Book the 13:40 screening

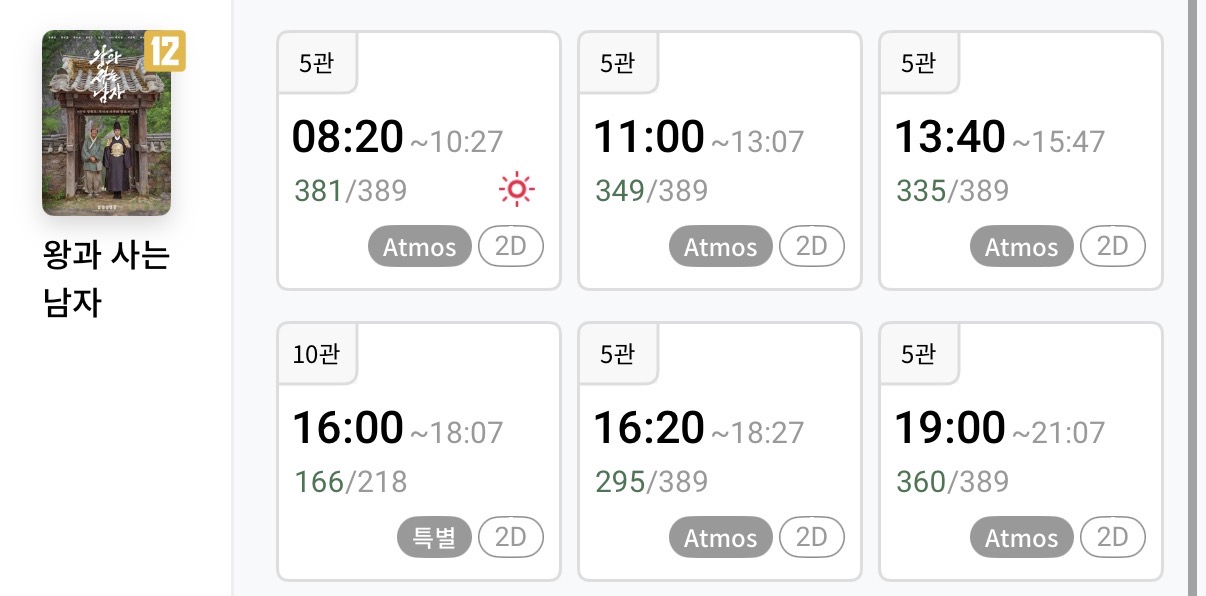pos(950,137)
